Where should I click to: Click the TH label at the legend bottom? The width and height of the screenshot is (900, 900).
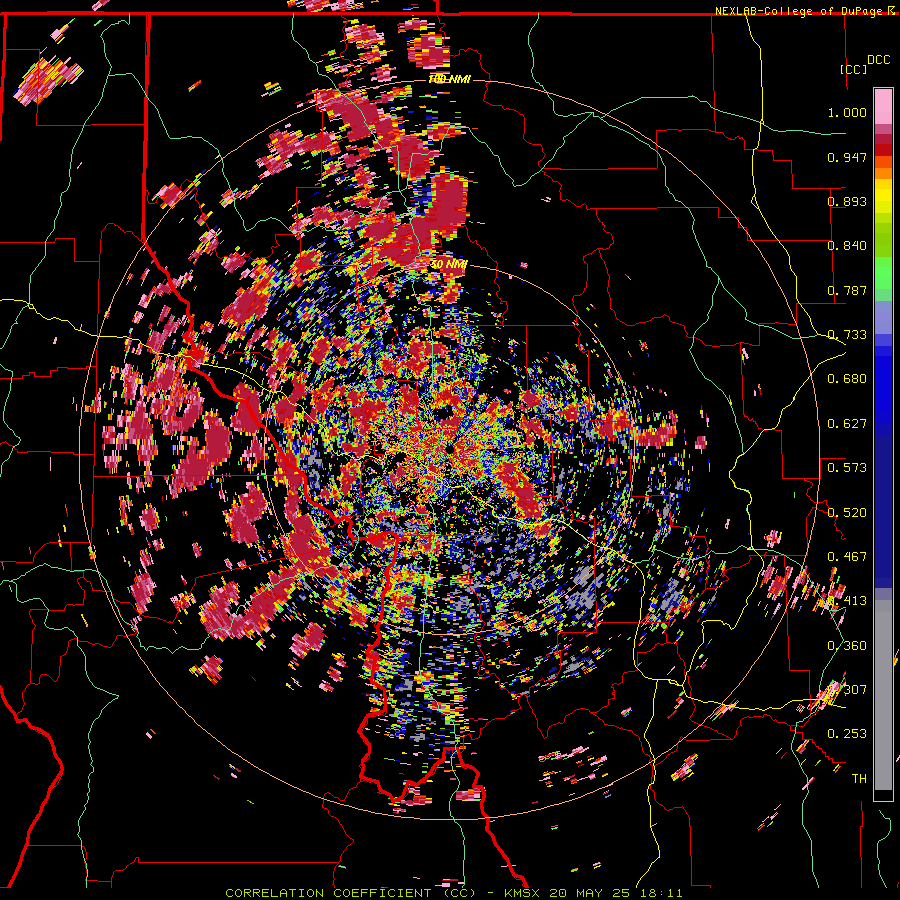coord(859,779)
